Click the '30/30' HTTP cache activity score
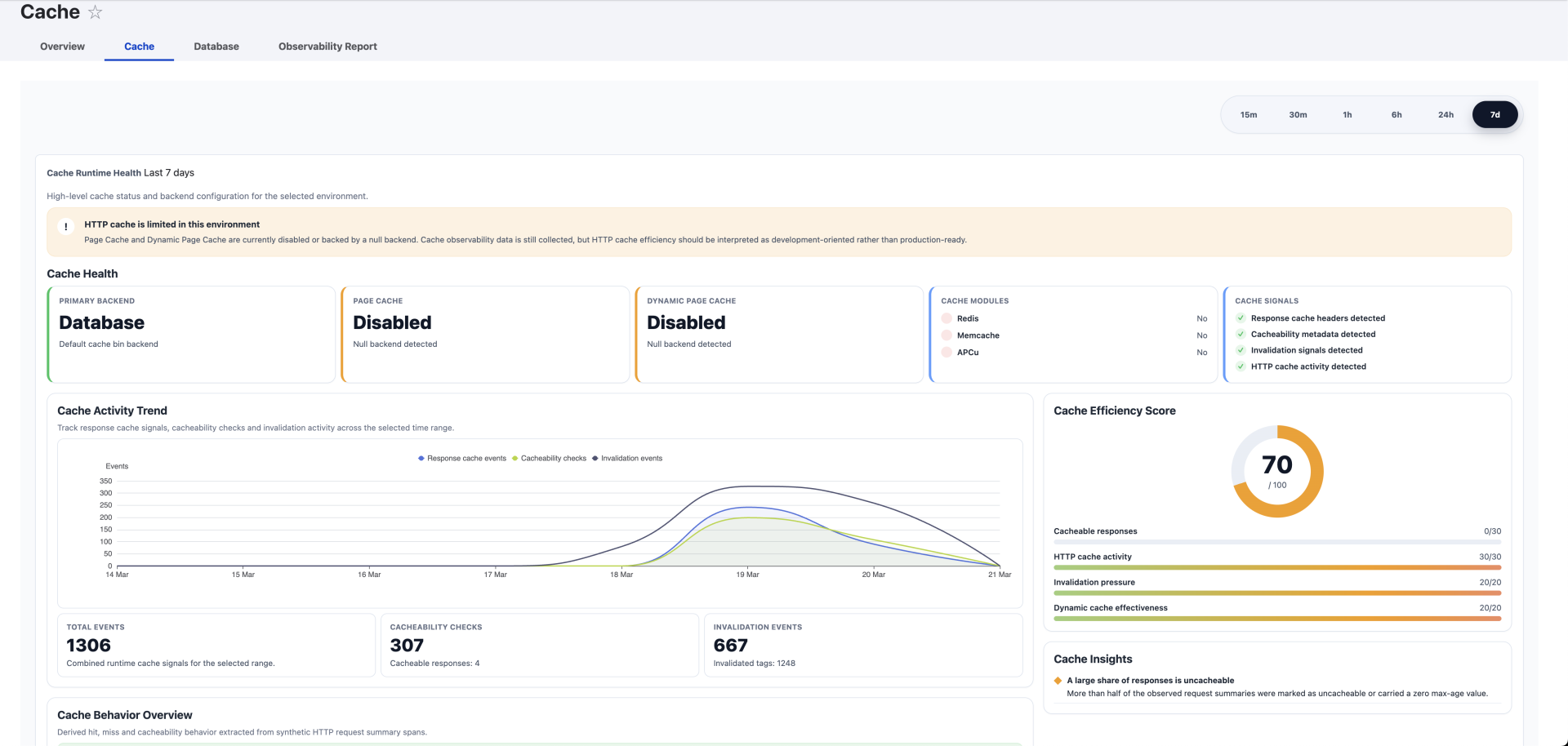 (x=1490, y=557)
